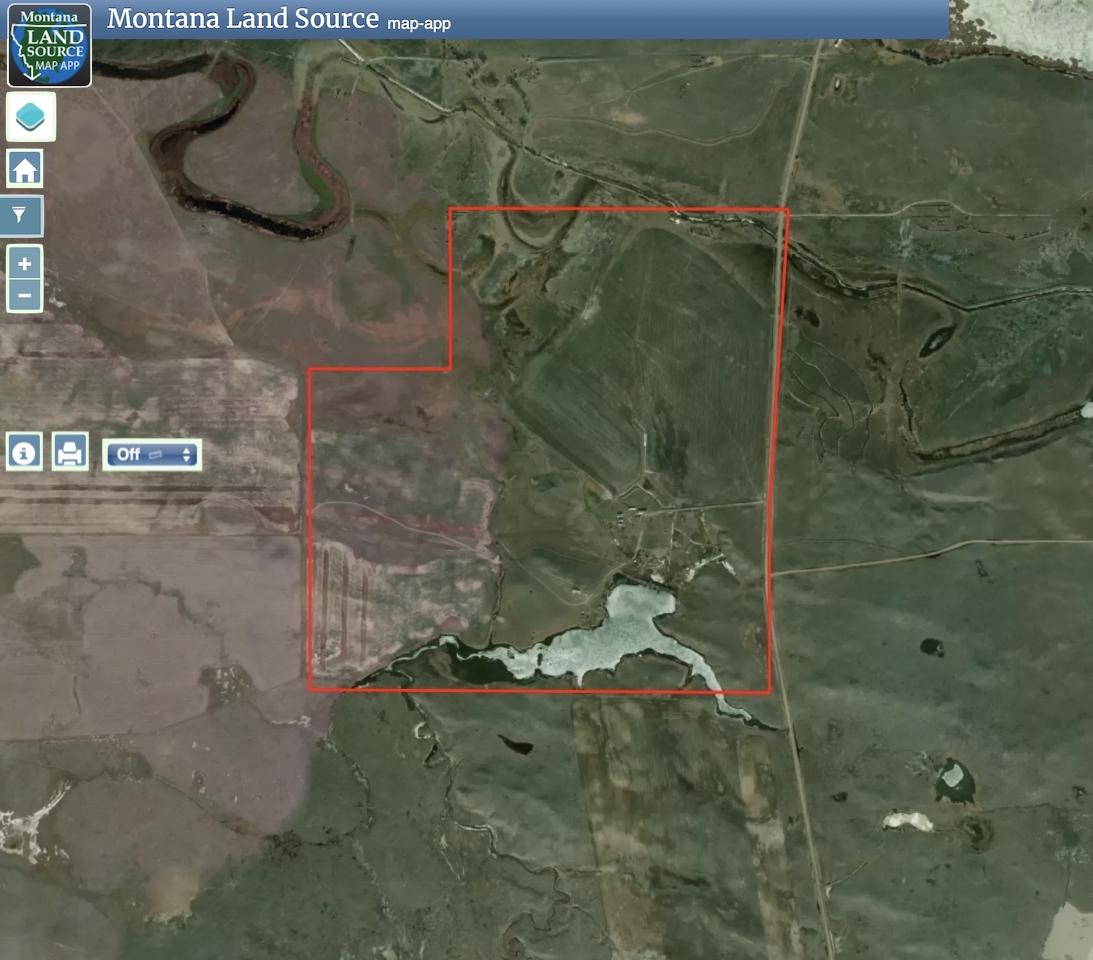Image resolution: width=1093 pixels, height=960 pixels.
Task: Click the map-app subtitle text
Action: (418, 22)
